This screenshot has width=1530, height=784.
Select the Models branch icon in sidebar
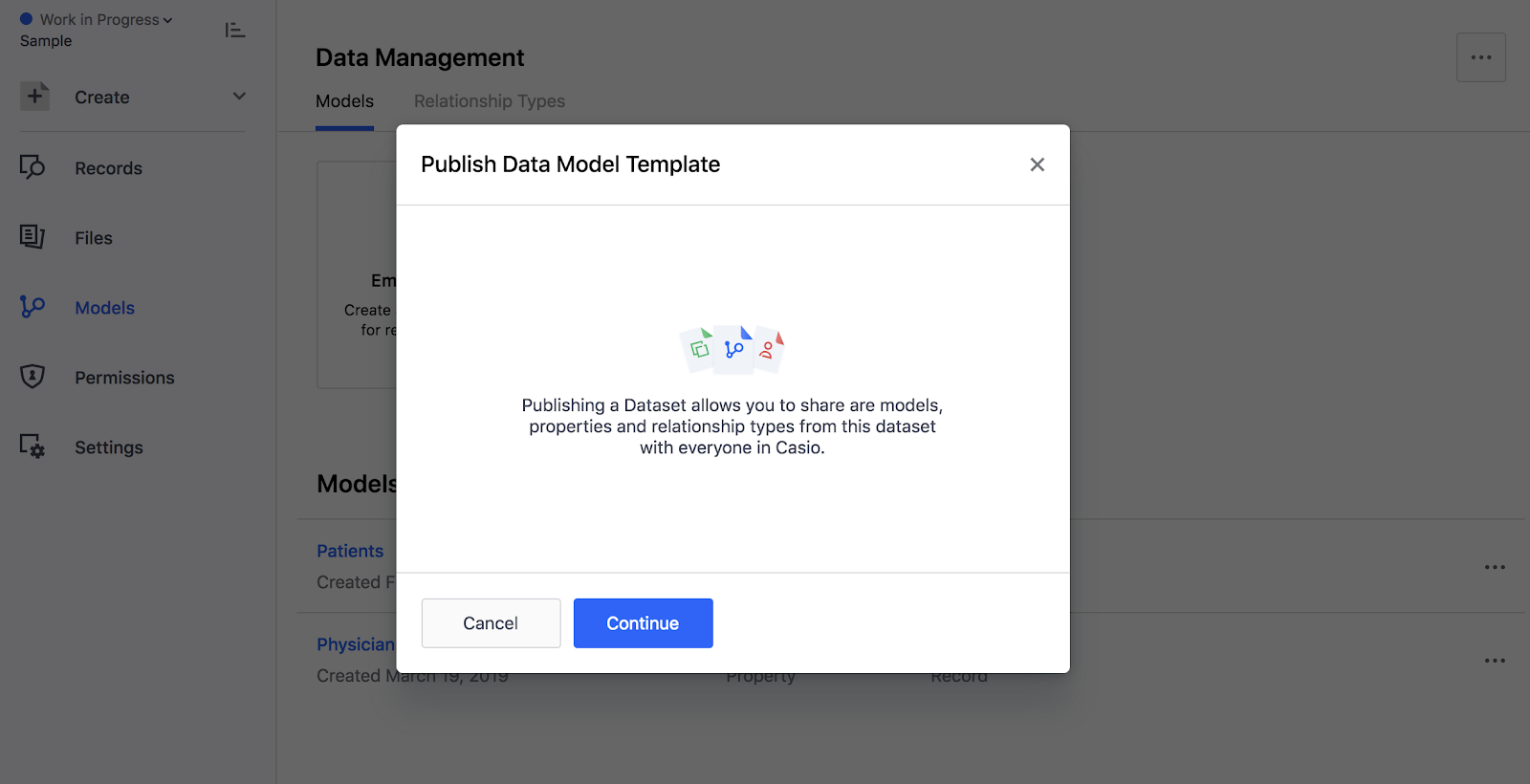(33, 307)
